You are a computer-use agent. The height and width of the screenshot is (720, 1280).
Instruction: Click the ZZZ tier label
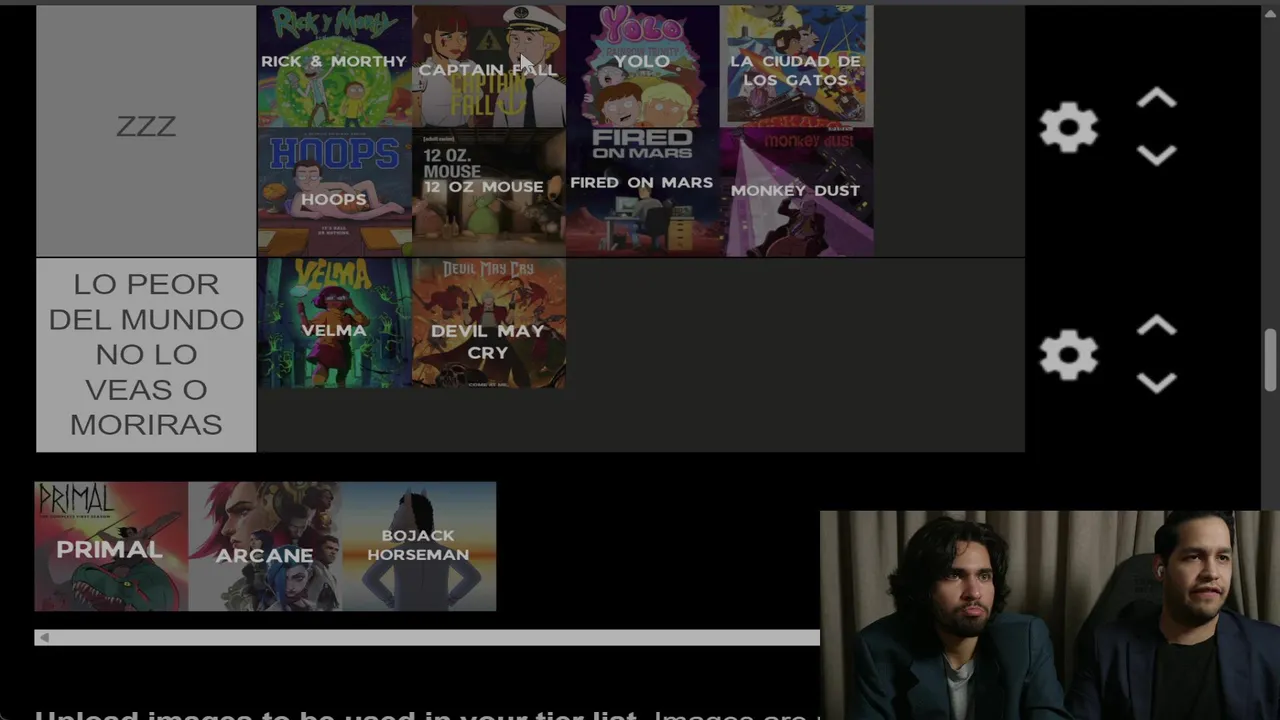tap(146, 130)
